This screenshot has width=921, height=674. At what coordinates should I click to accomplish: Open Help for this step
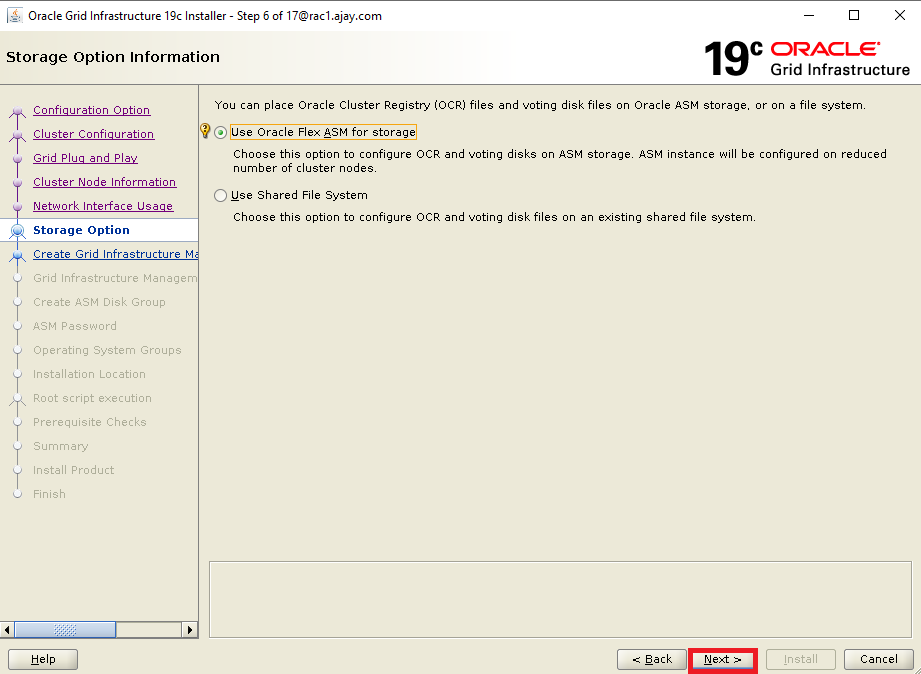(x=43, y=660)
